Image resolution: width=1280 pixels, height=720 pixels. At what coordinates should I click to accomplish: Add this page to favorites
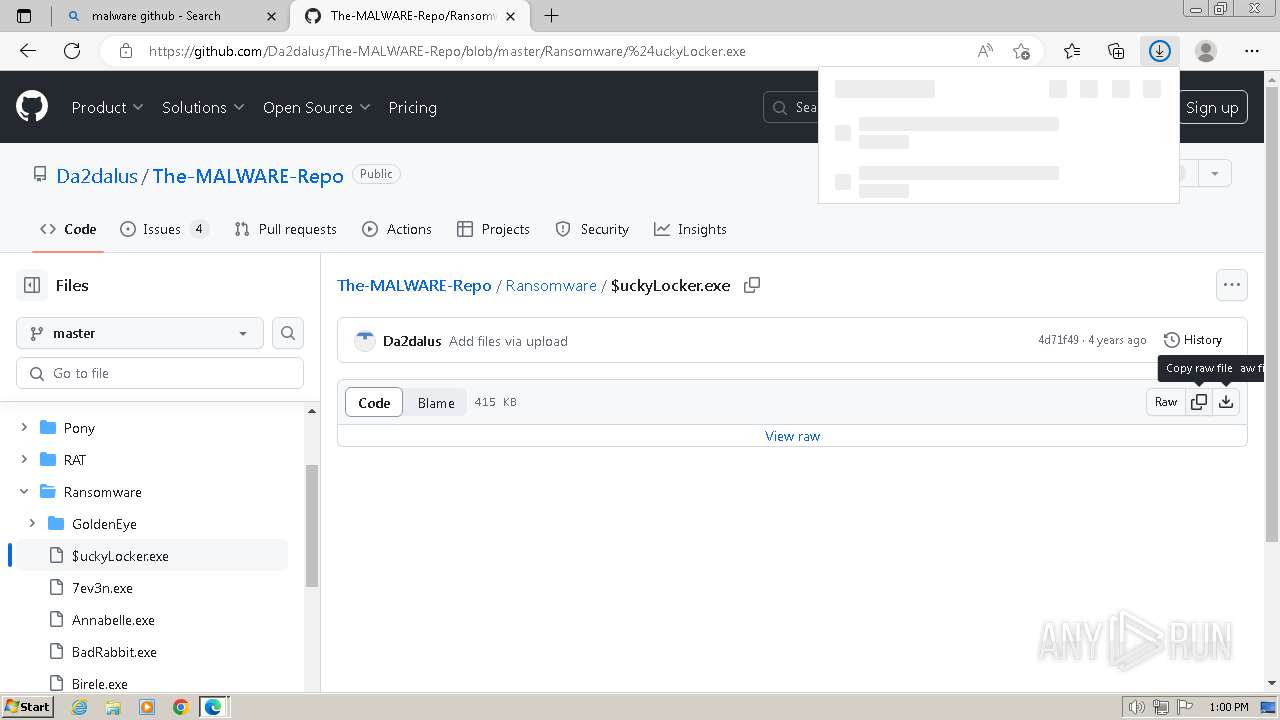point(1021,51)
